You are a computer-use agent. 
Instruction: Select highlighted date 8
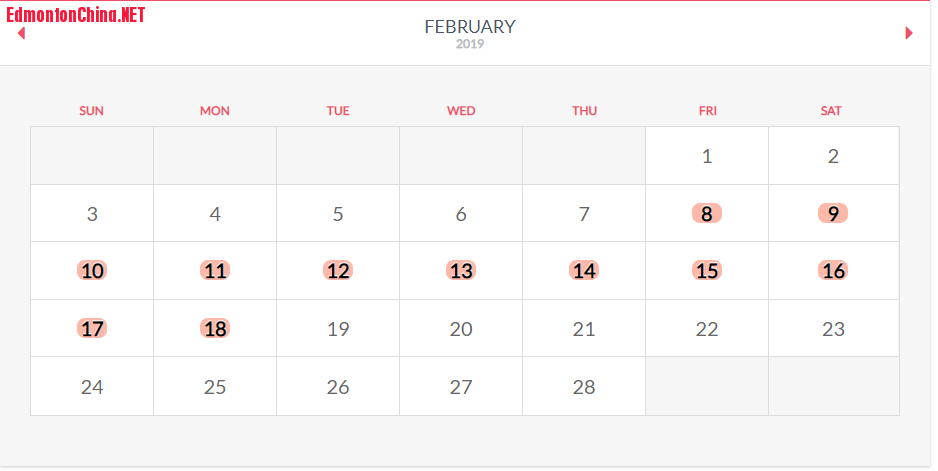pos(706,213)
